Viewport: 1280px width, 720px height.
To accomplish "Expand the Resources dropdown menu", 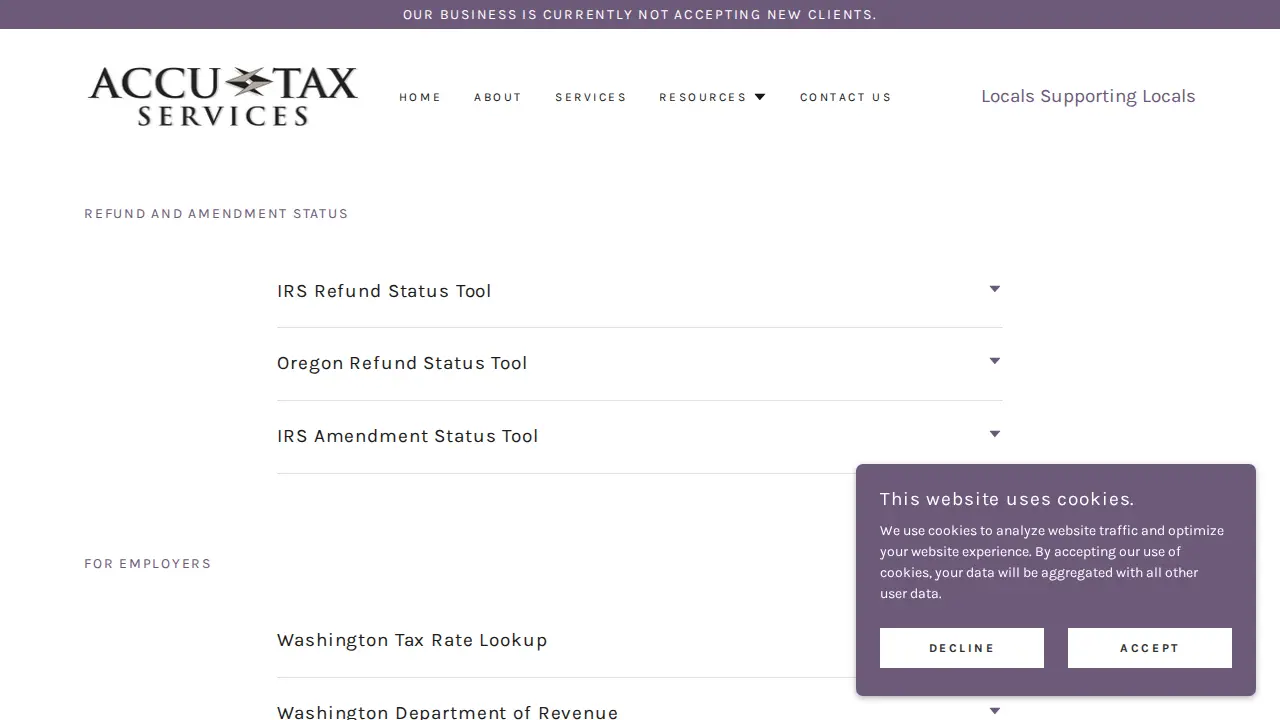I will point(712,97).
